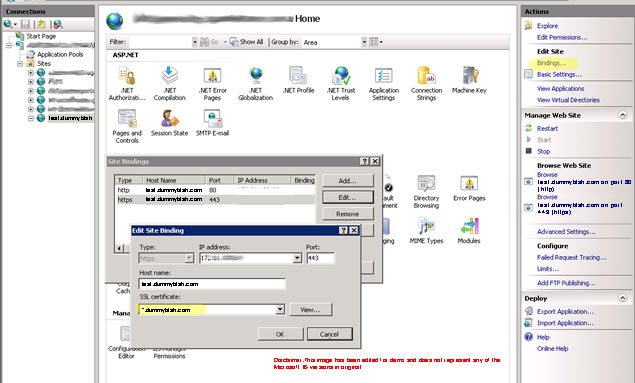635x383 pixels.
Task: Click Advanced Settings... link
Action: [566, 232]
